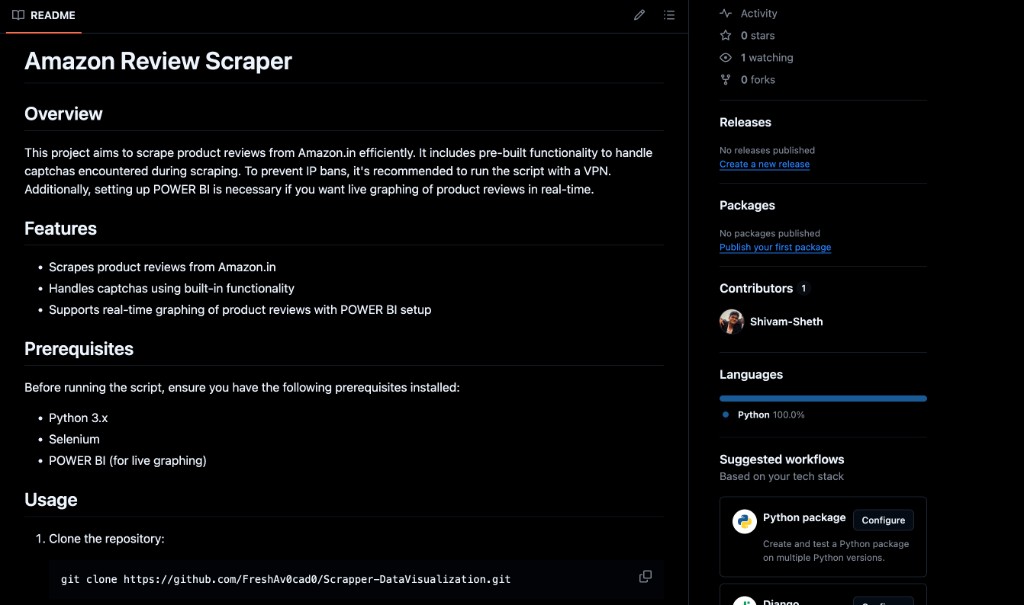The width and height of the screenshot is (1024, 605).
Task: Click Create a new release link
Action: (764, 164)
